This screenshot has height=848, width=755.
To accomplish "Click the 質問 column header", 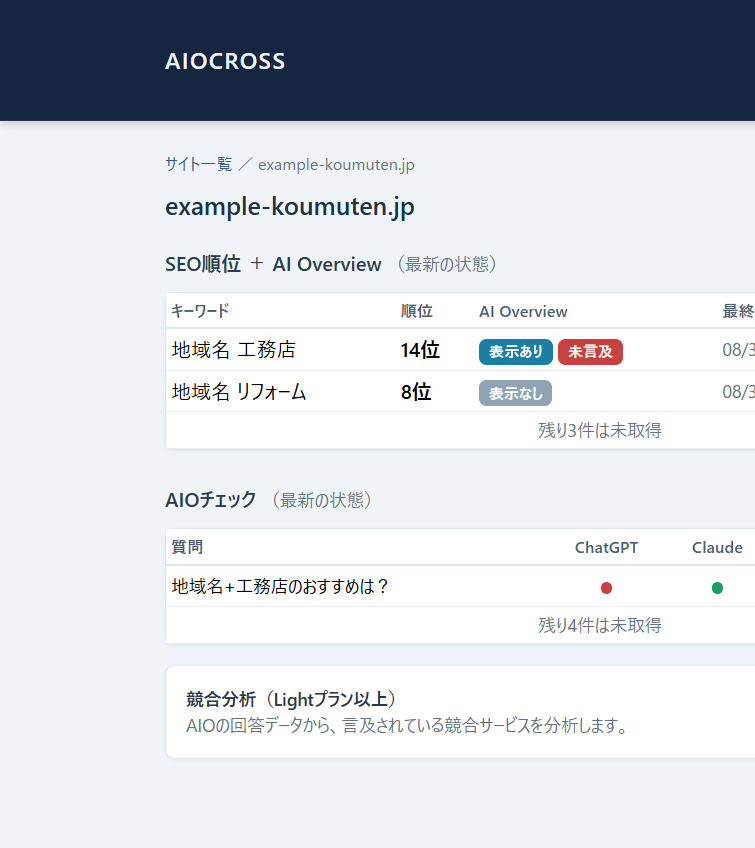I will (187, 547).
